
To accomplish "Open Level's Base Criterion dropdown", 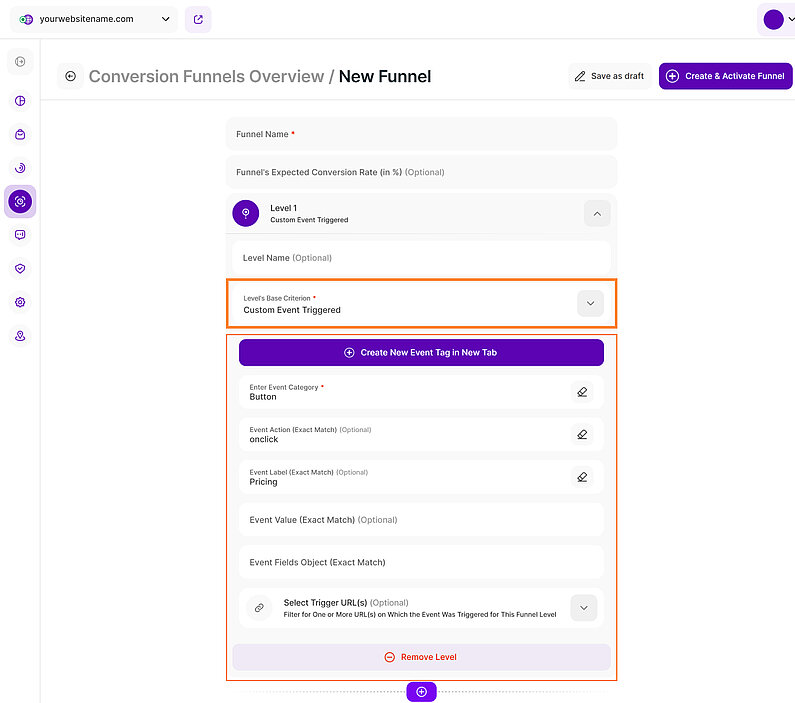I will [590, 304].
